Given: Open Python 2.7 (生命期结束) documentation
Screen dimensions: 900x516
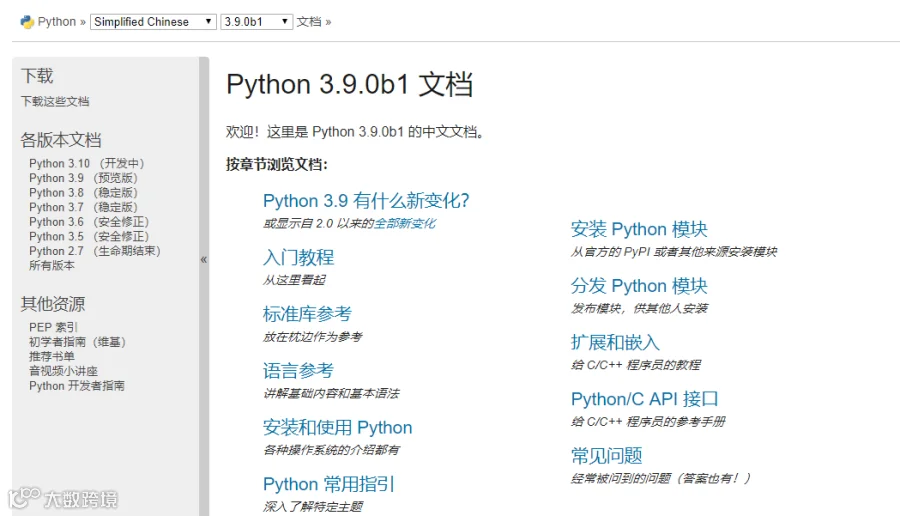Looking at the screenshot, I should pos(95,251).
